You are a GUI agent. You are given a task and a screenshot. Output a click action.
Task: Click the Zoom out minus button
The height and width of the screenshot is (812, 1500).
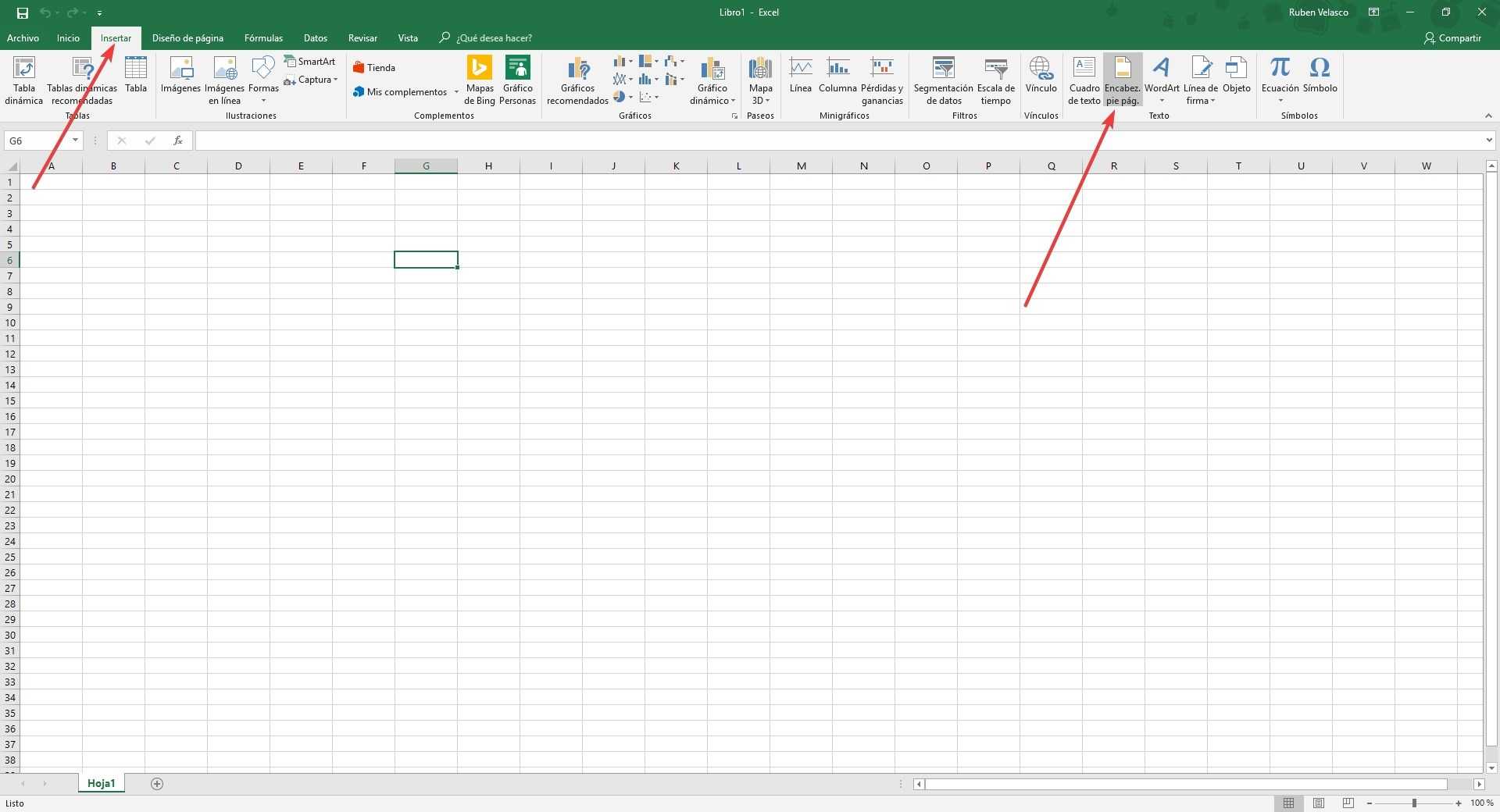1370,803
